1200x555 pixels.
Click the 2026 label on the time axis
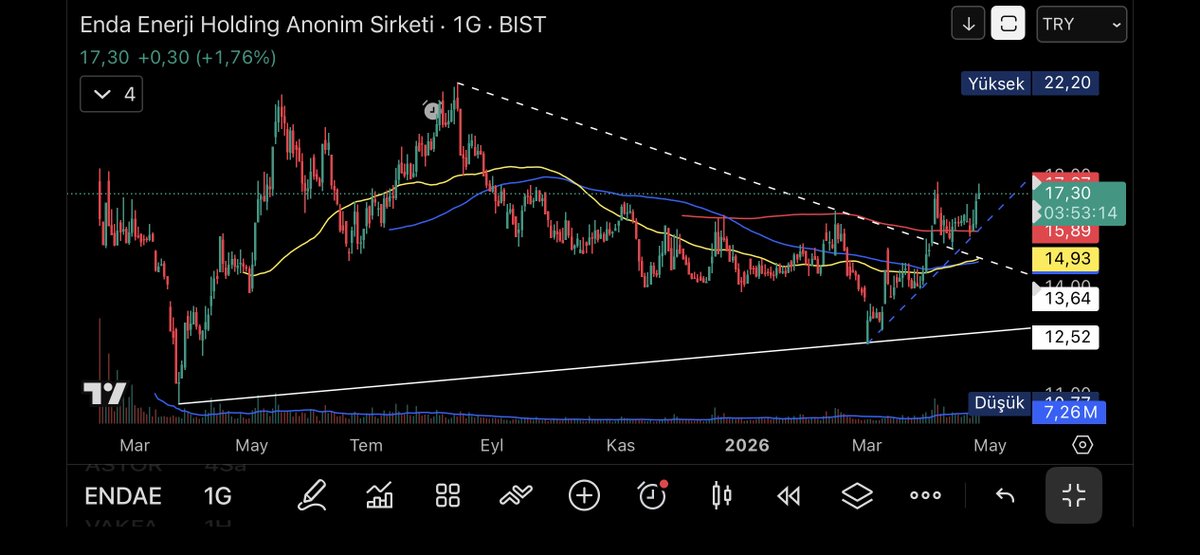coord(748,445)
